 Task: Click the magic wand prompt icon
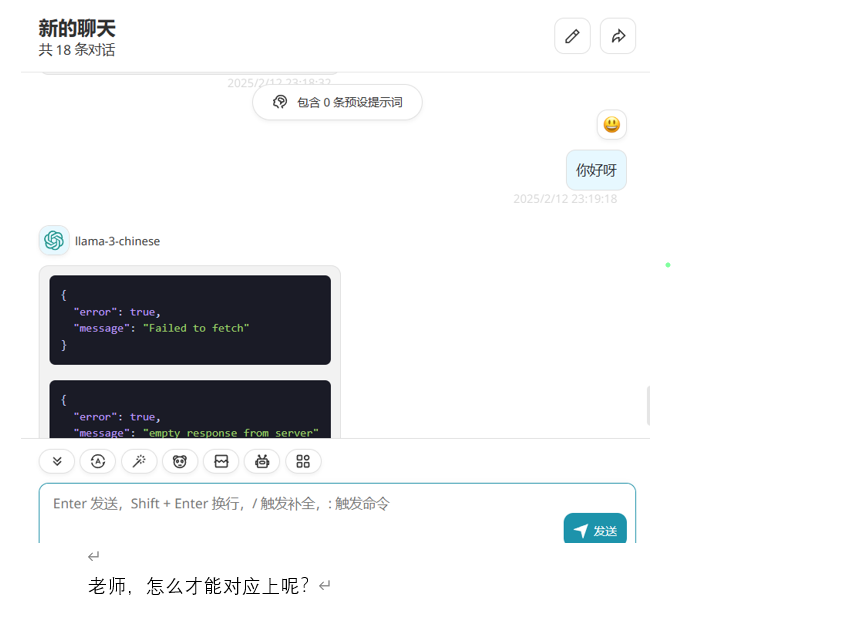pyautogui.click(x=139, y=461)
